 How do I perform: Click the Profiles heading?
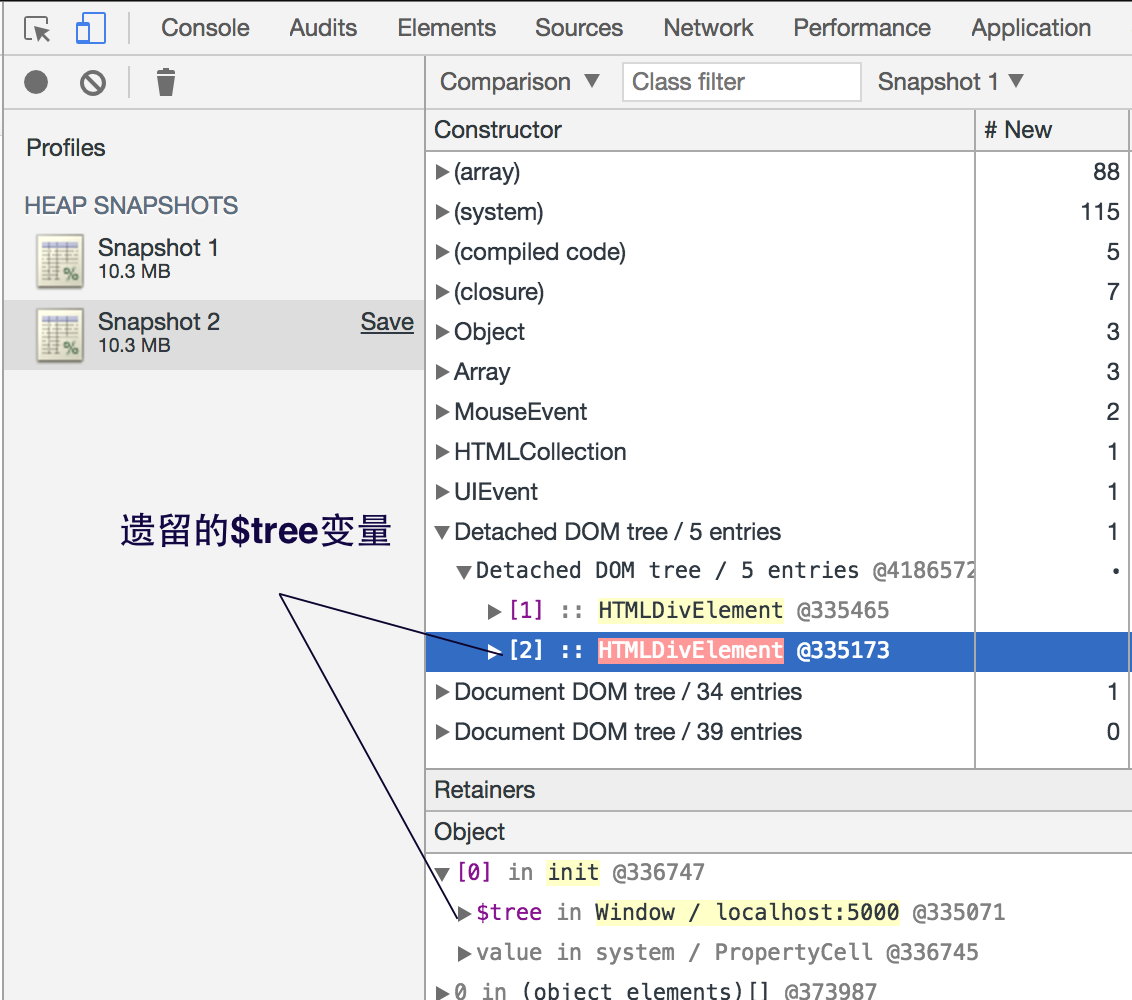[66, 148]
